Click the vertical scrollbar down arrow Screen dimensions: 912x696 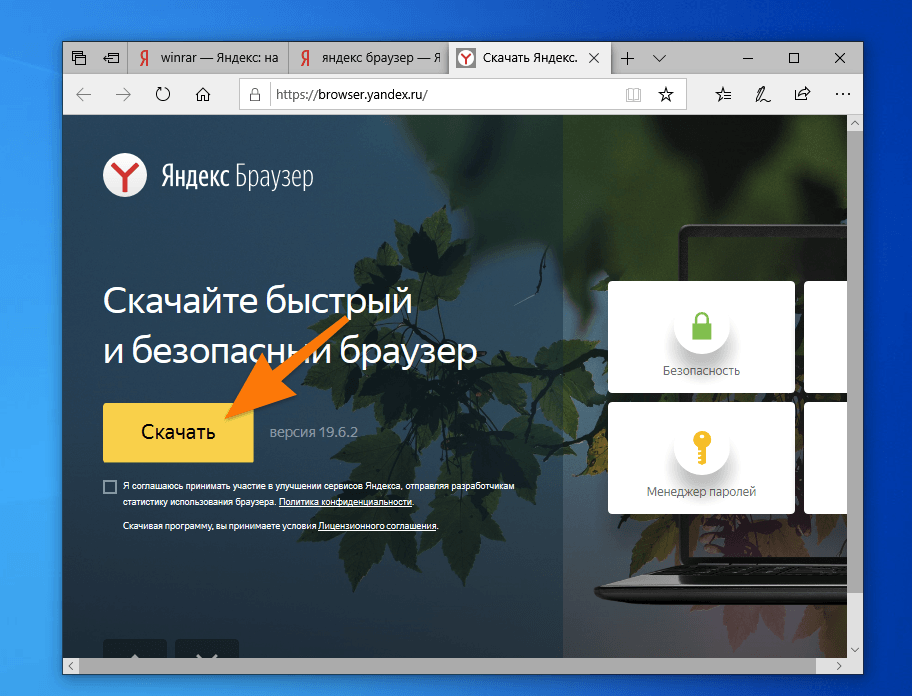pos(854,649)
